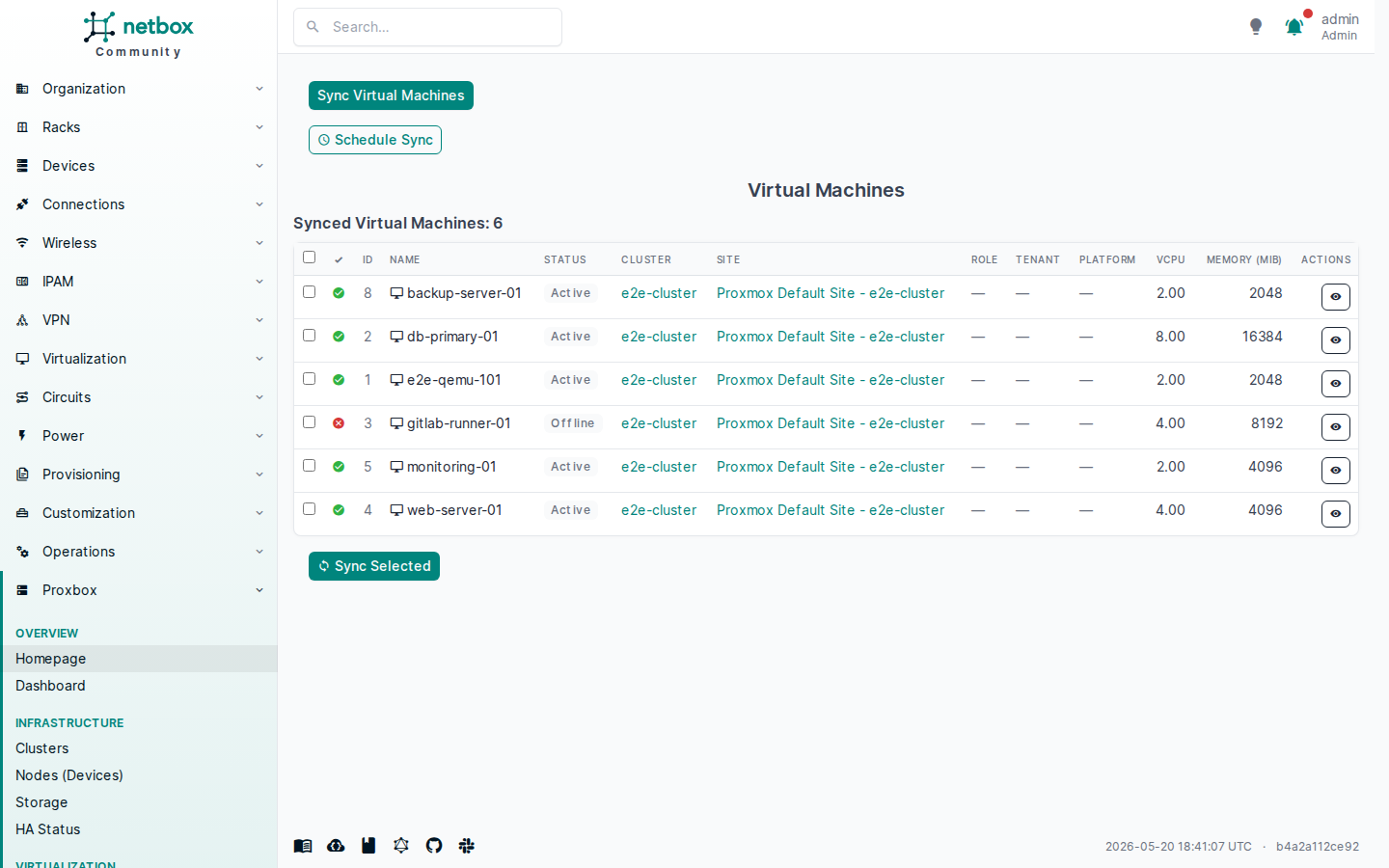1389x868 pixels.
Task: Expand the Organization menu chevron
Action: [259, 89]
